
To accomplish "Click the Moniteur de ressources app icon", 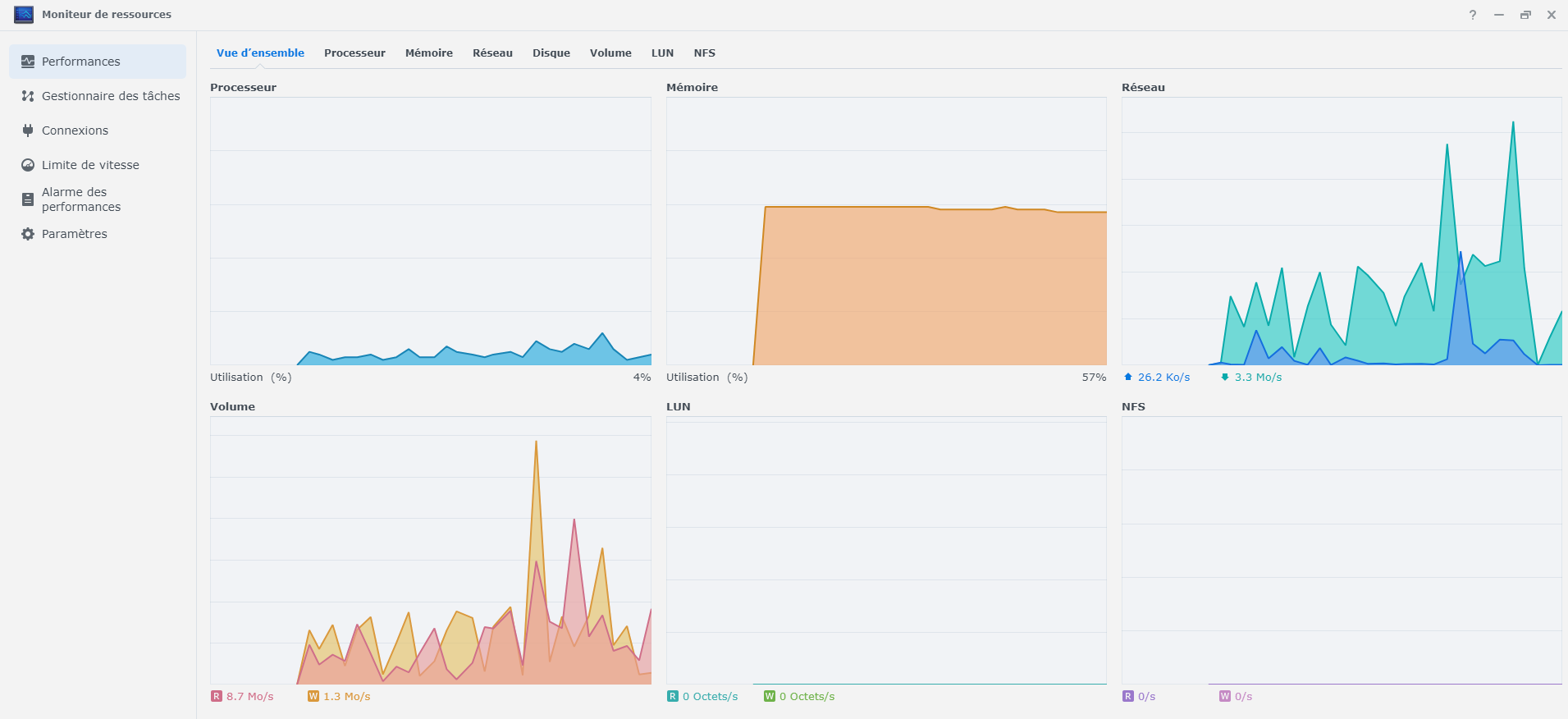I will [x=24, y=15].
